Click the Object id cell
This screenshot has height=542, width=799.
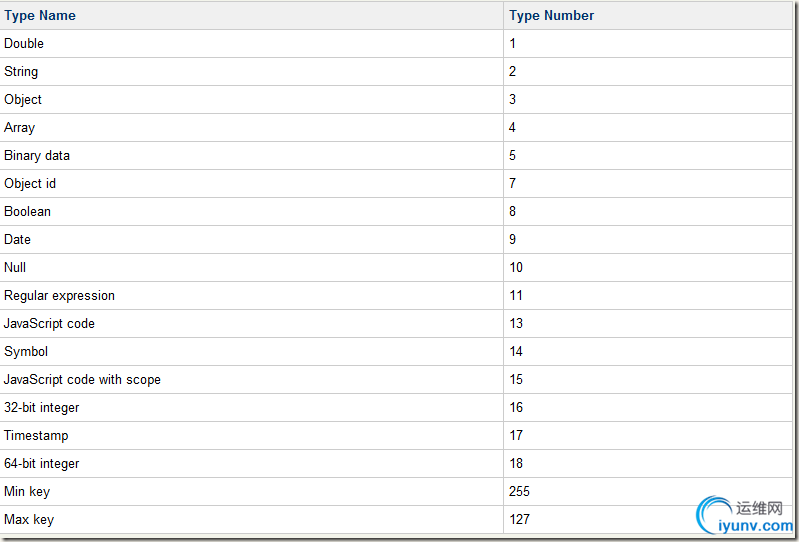pyautogui.click(x=30, y=184)
